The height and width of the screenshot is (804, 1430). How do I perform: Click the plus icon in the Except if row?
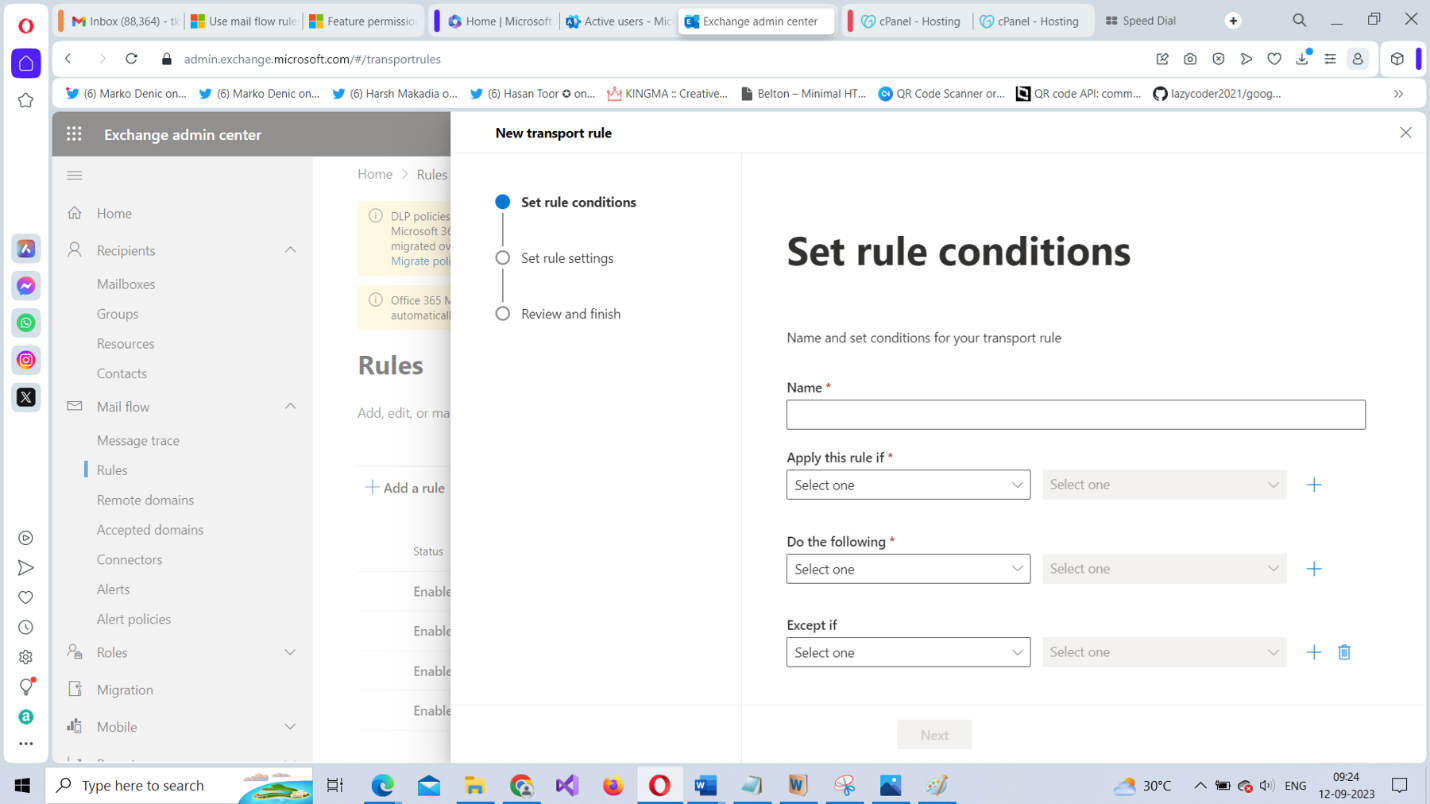[x=1314, y=652]
